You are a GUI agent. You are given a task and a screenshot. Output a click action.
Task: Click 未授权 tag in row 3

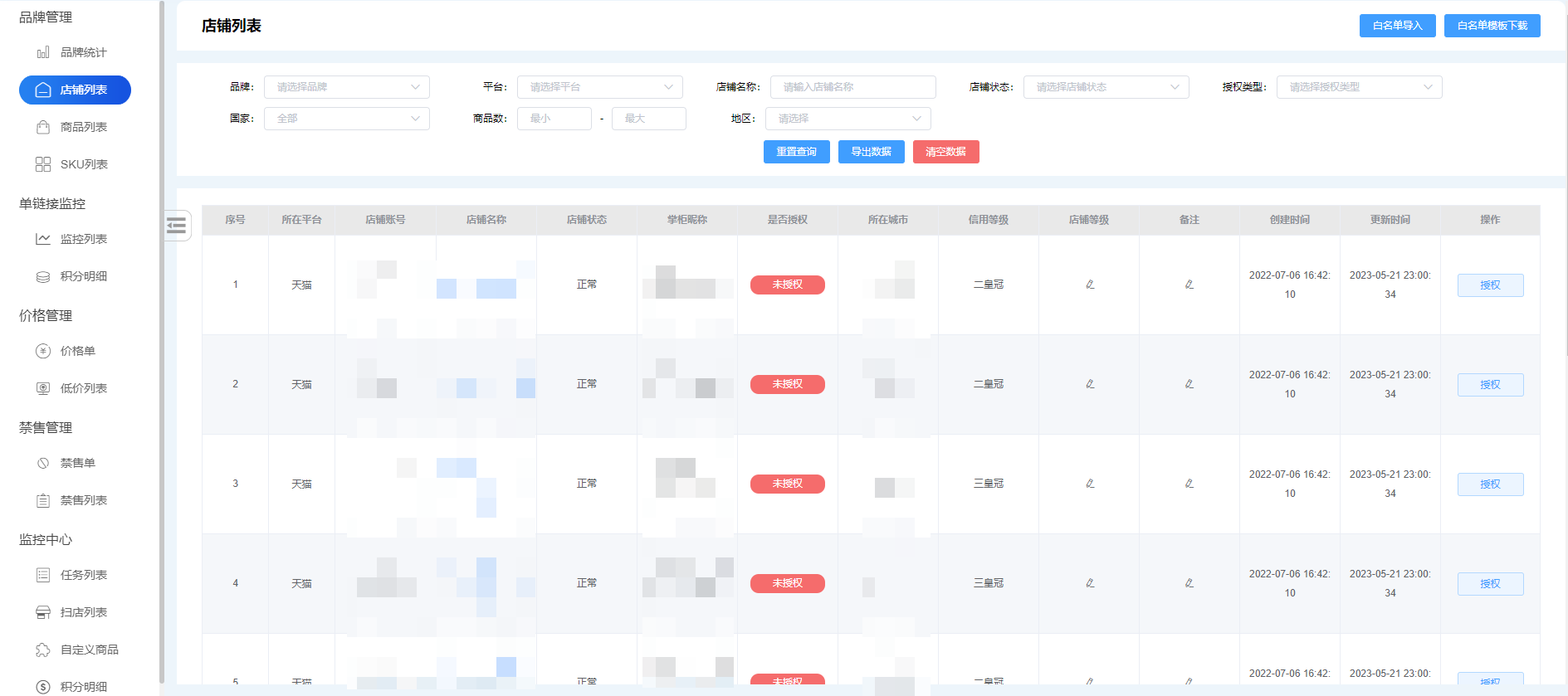tap(788, 484)
